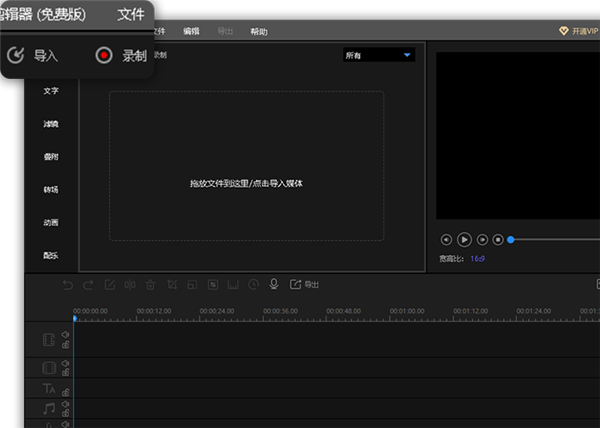Open the 16:9 aspect ratio selector
Image resolution: width=600 pixels, height=428 pixels.
pos(478,258)
